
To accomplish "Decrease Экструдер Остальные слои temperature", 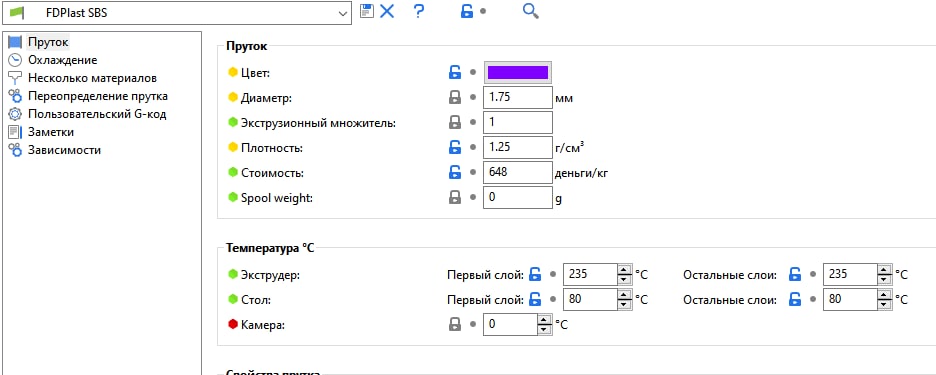I will [885, 280].
